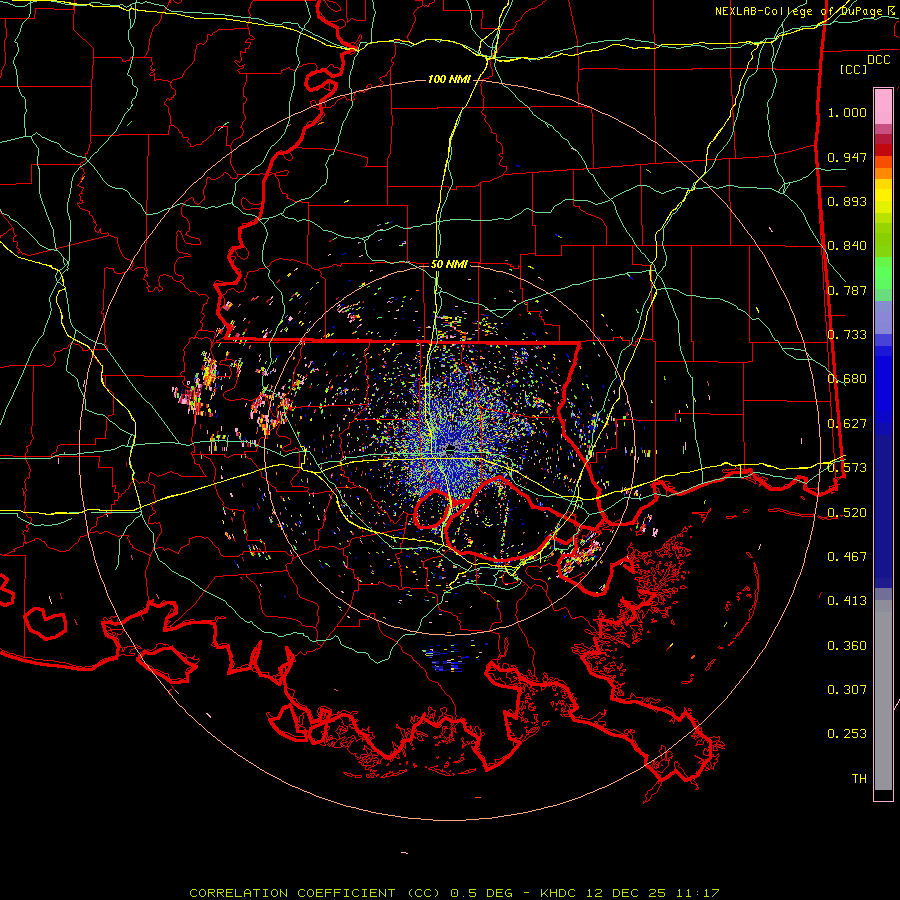Pick the red color bar segment
The width and height of the screenshot is (900, 900).
[x=883, y=150]
